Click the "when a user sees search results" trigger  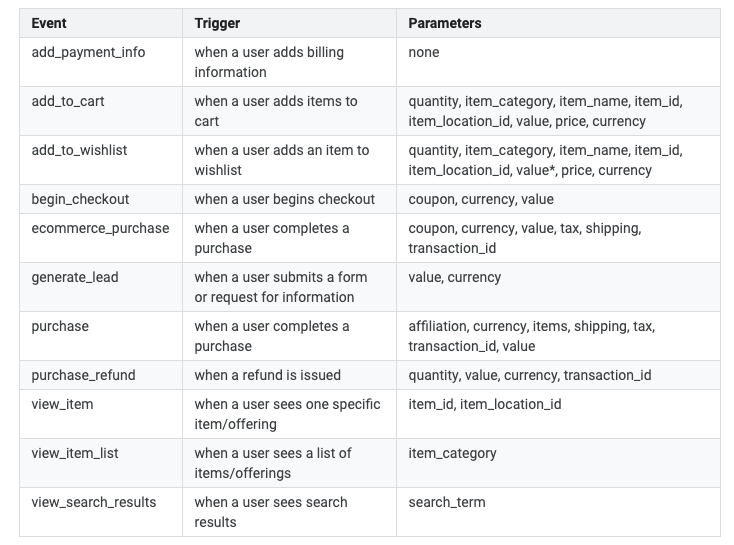[271, 512]
